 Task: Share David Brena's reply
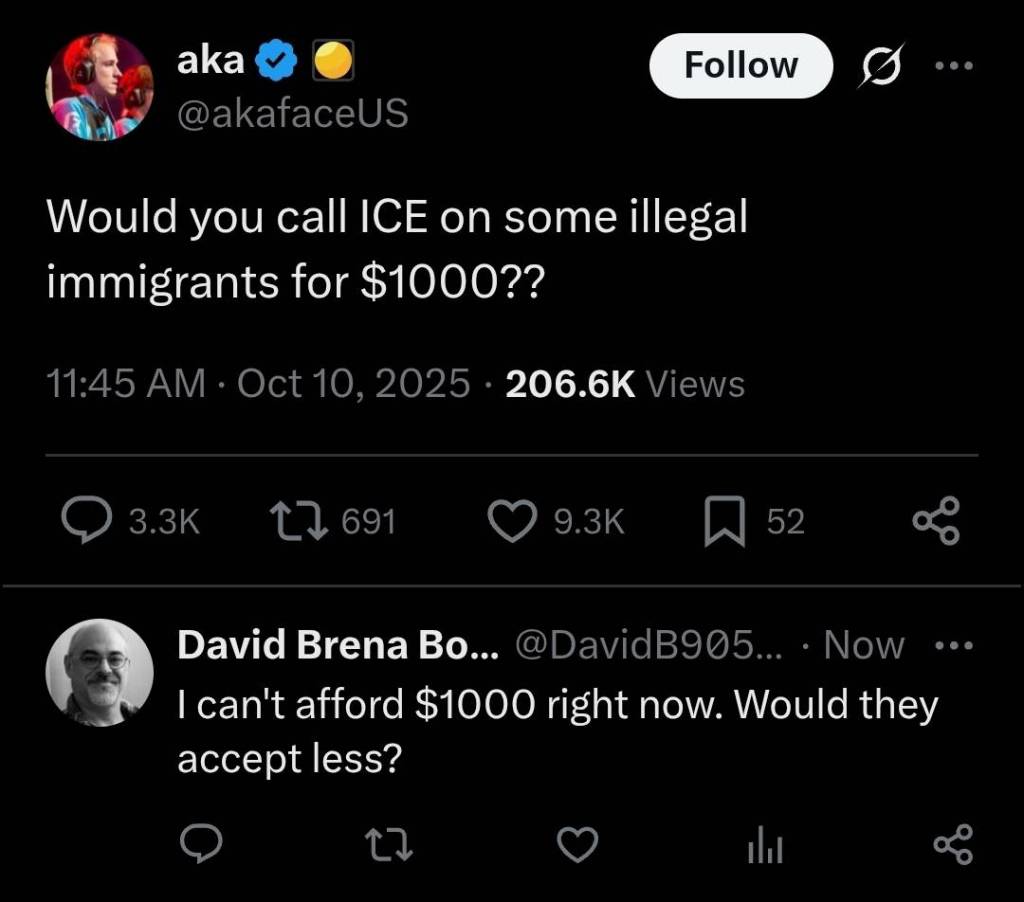951,846
